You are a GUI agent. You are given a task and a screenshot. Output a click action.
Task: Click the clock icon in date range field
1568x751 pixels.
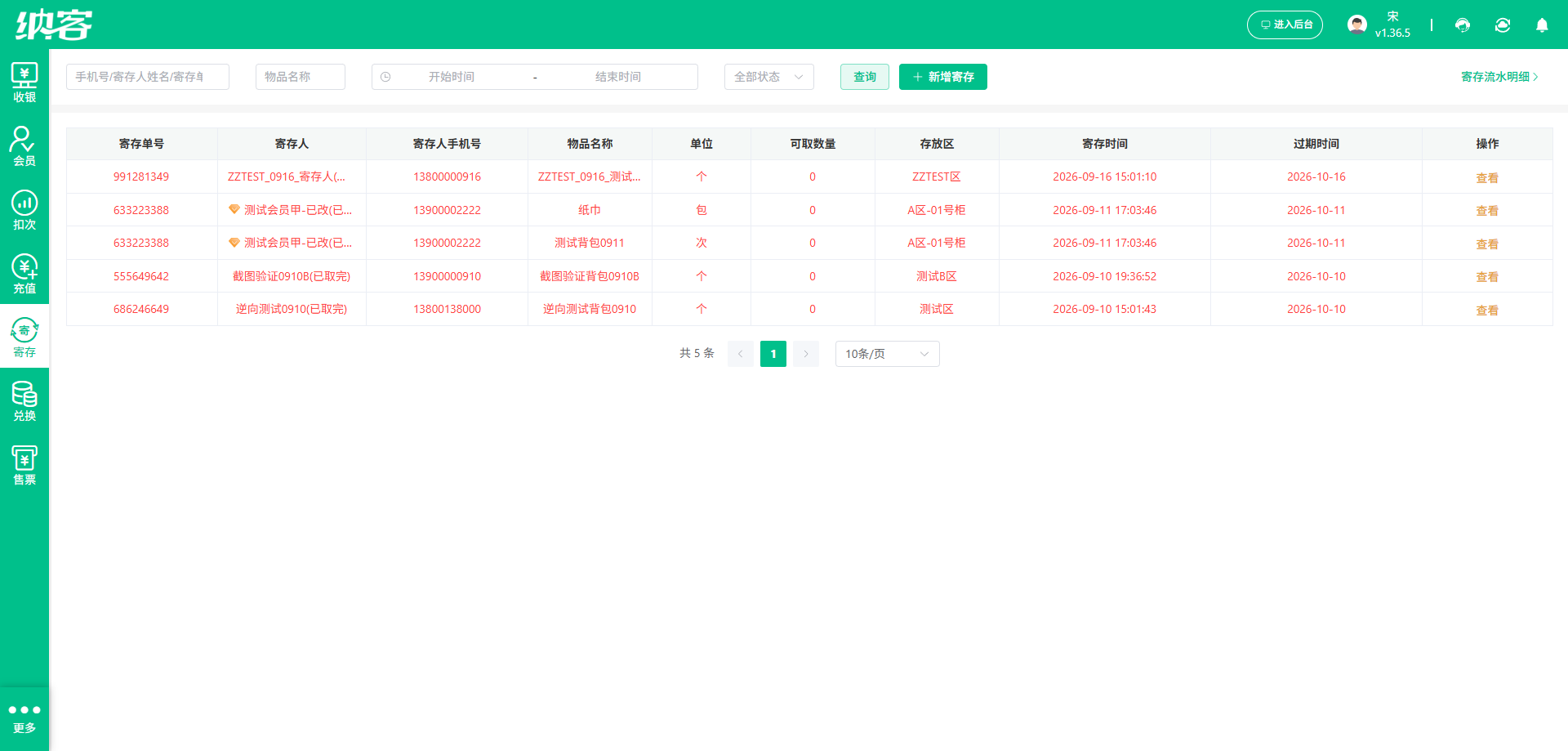tap(385, 77)
